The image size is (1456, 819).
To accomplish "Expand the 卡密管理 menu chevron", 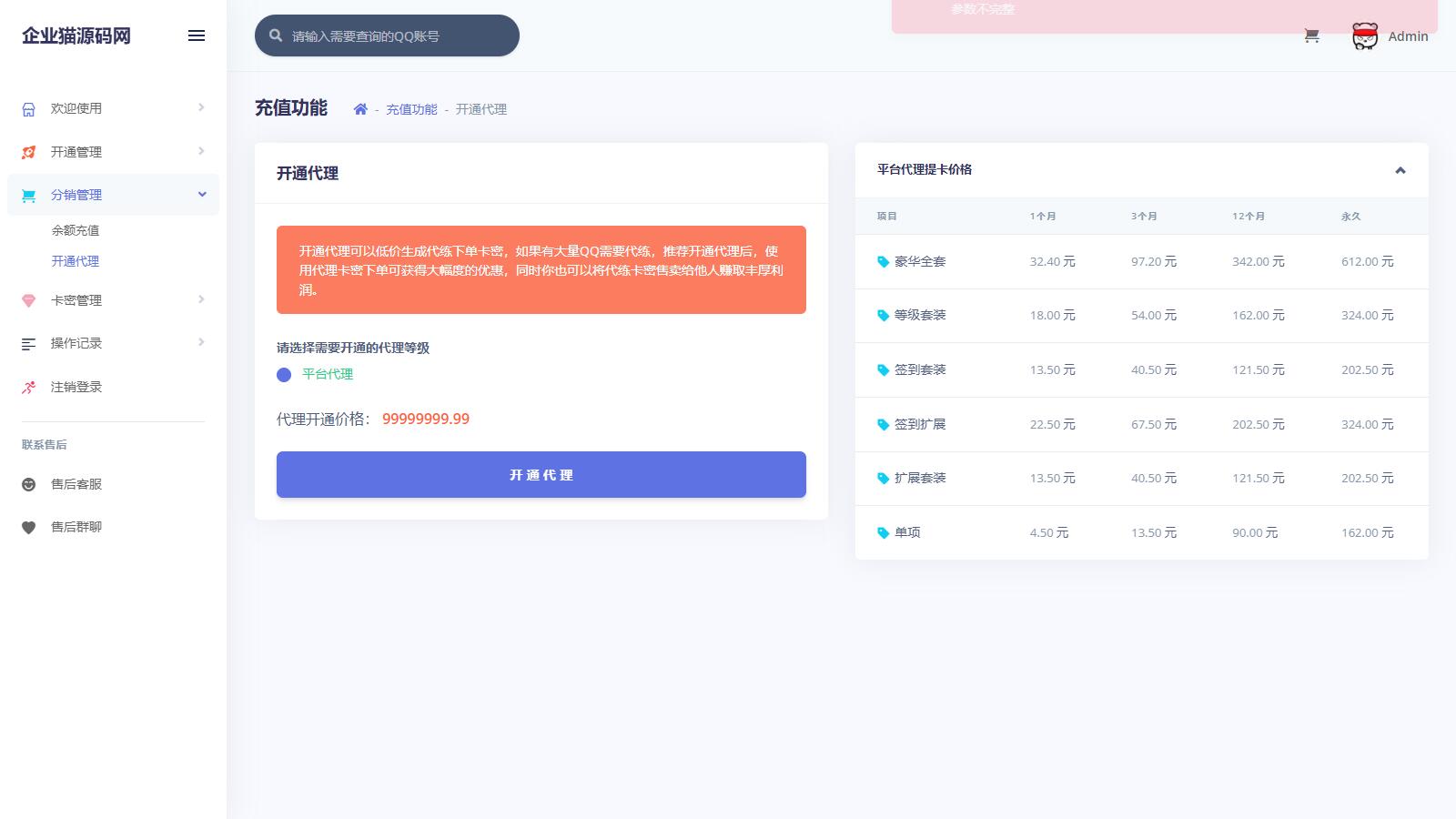I will pyautogui.click(x=201, y=299).
